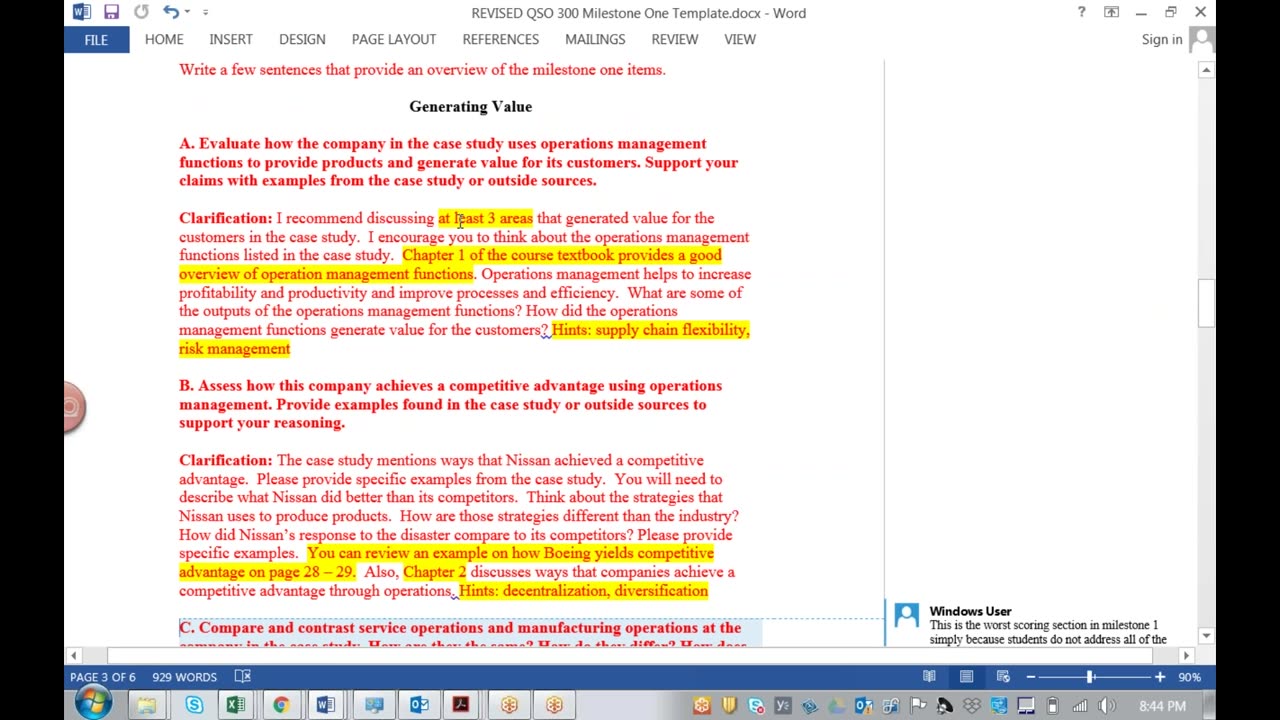Click the PAGE 3 OF 6 status indicator
The image size is (1280, 720).
(x=103, y=677)
